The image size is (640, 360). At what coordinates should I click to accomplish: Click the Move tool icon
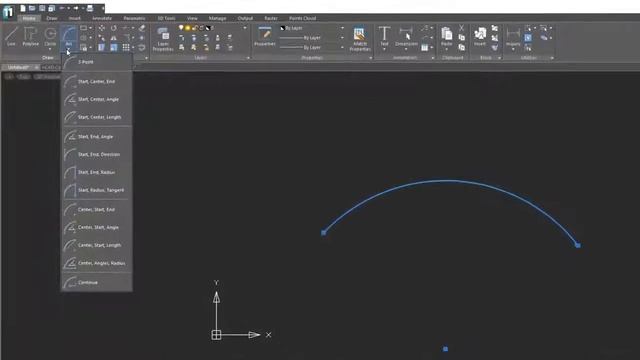(x=102, y=28)
